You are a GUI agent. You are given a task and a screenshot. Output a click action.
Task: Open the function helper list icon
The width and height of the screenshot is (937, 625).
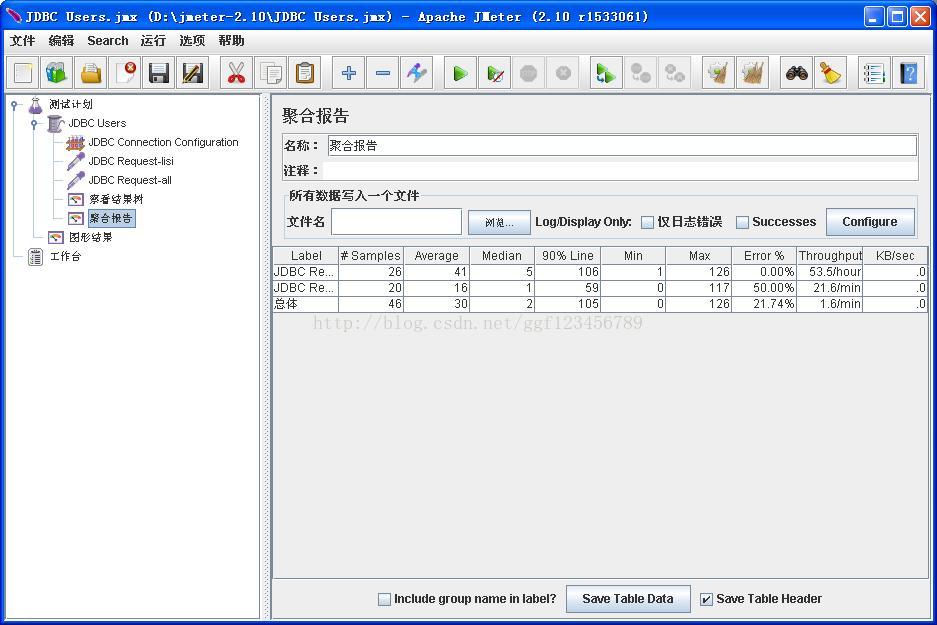click(874, 73)
